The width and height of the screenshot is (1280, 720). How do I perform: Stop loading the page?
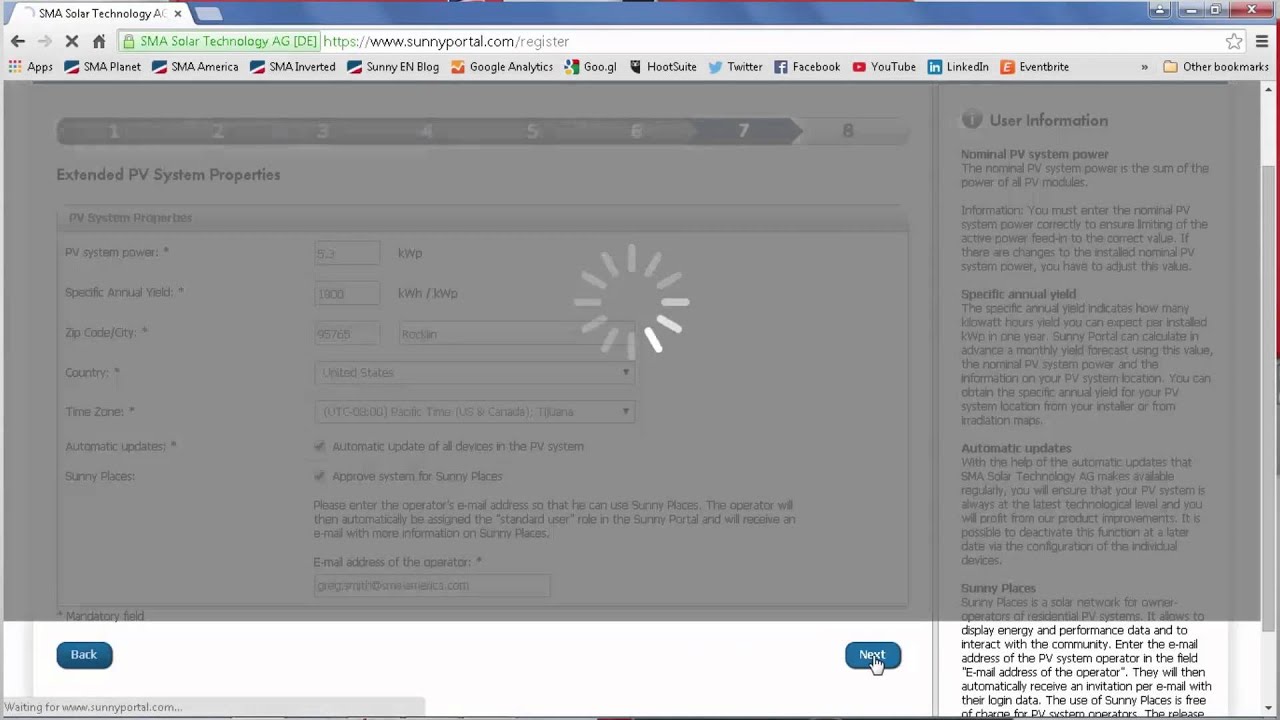pos(72,41)
